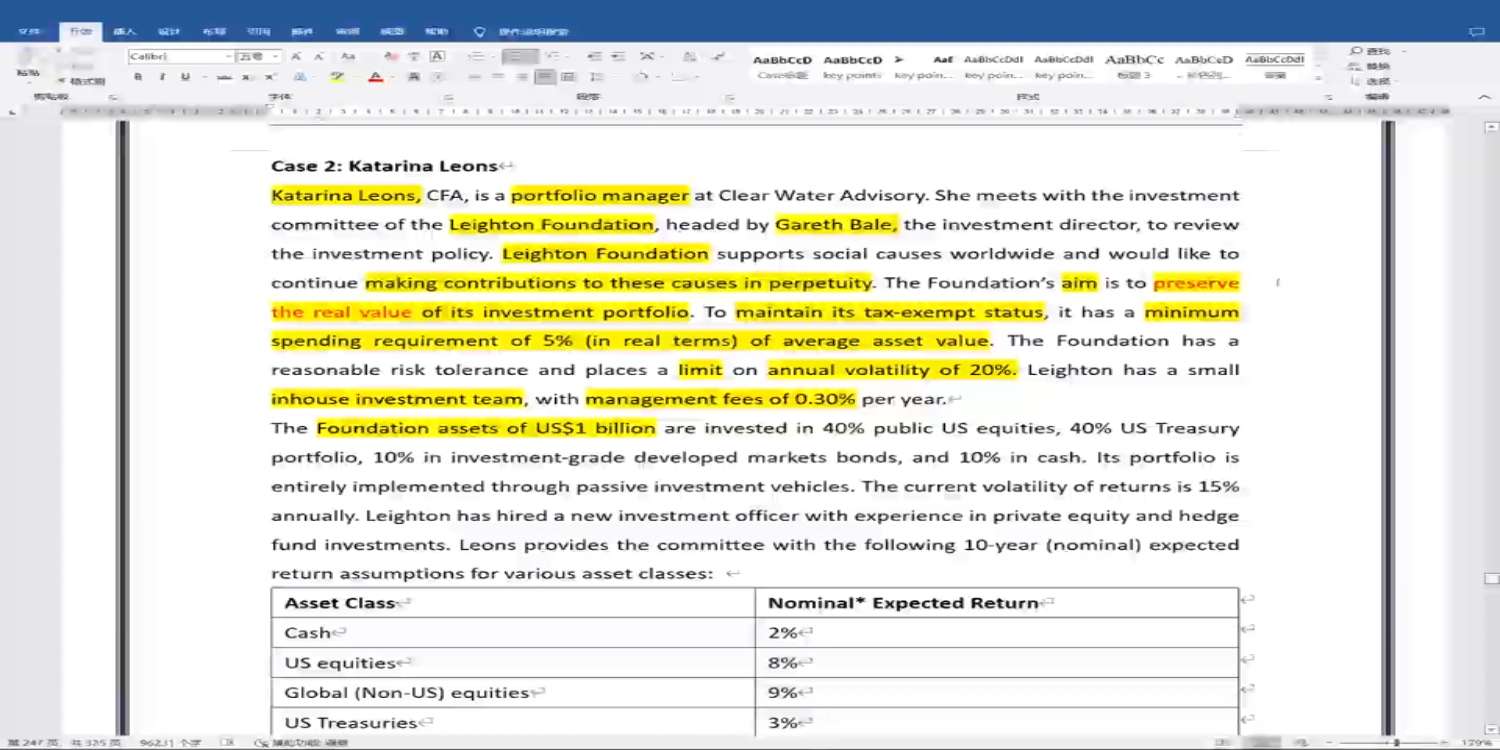
Task: Click the Multilevel List icon
Action: [x=553, y=57]
